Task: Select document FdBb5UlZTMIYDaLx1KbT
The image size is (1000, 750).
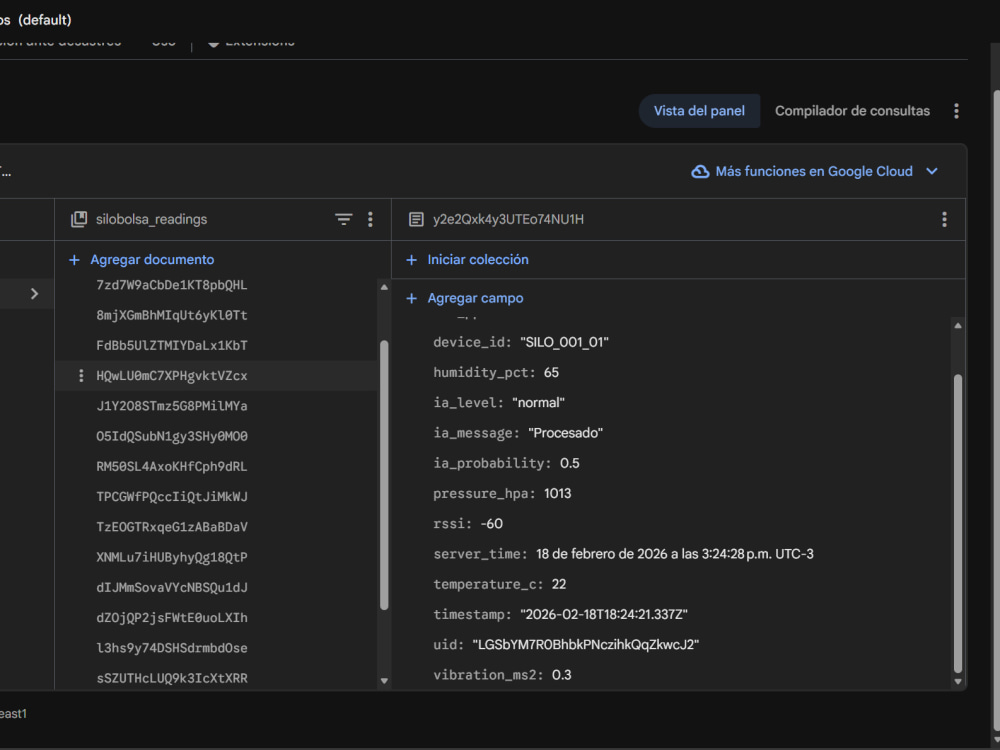Action: [x=172, y=346]
